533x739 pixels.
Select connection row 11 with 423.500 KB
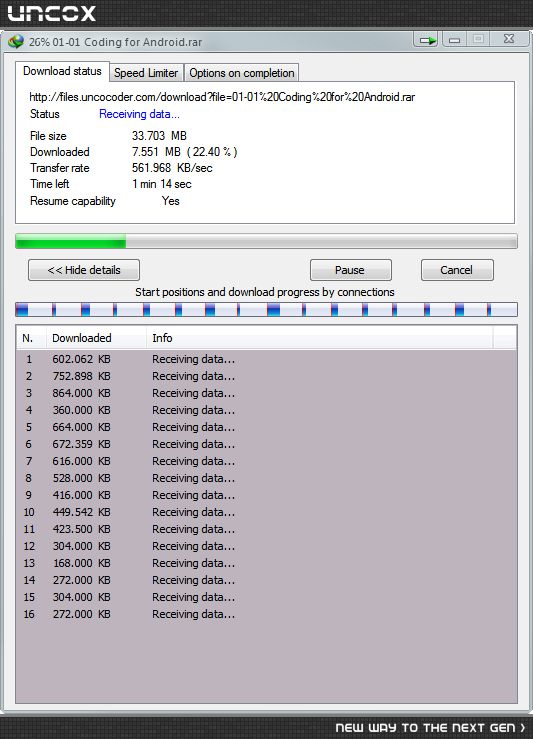coord(266,529)
